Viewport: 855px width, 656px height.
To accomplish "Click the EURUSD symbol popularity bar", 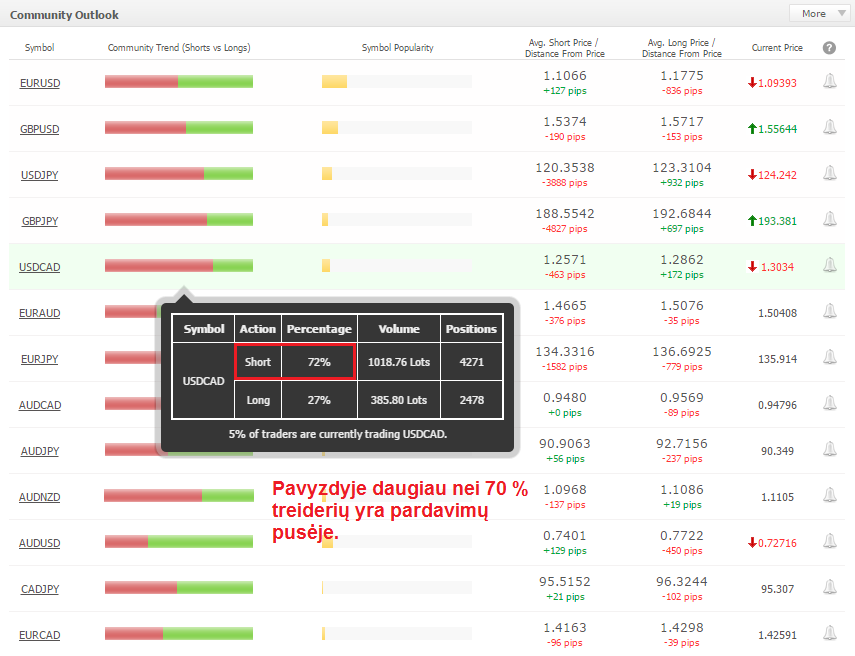I will coord(396,82).
